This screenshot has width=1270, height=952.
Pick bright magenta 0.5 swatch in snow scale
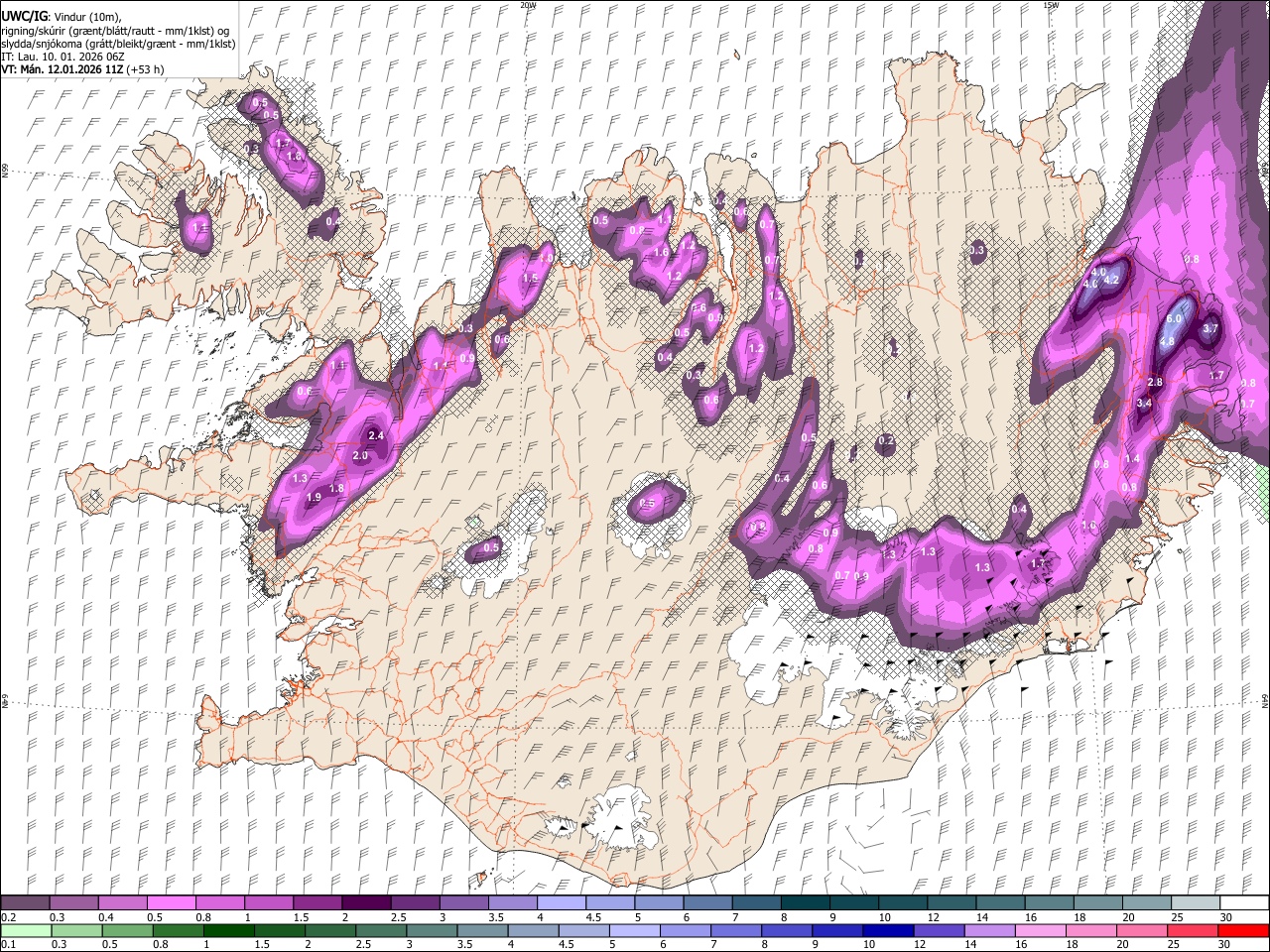tap(173, 902)
